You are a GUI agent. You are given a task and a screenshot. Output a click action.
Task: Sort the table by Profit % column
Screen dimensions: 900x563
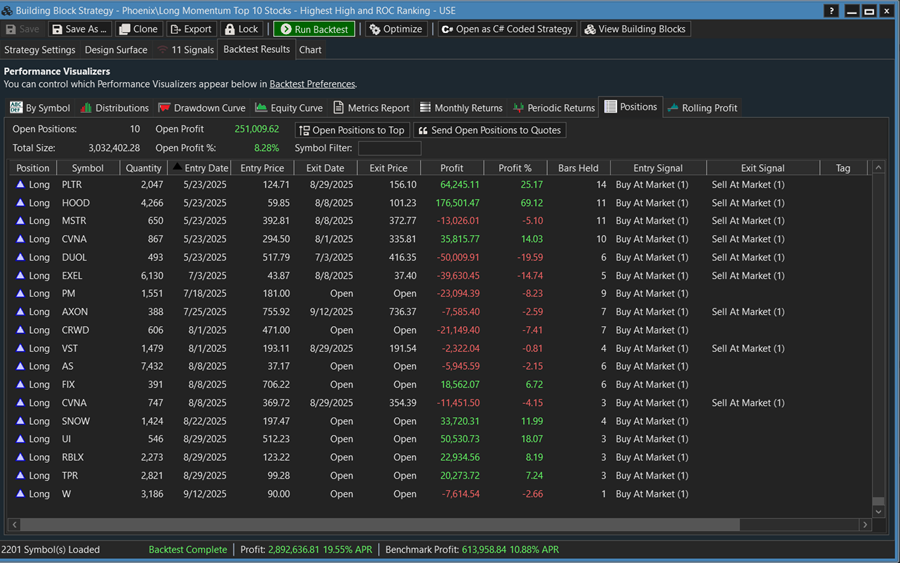coord(515,168)
